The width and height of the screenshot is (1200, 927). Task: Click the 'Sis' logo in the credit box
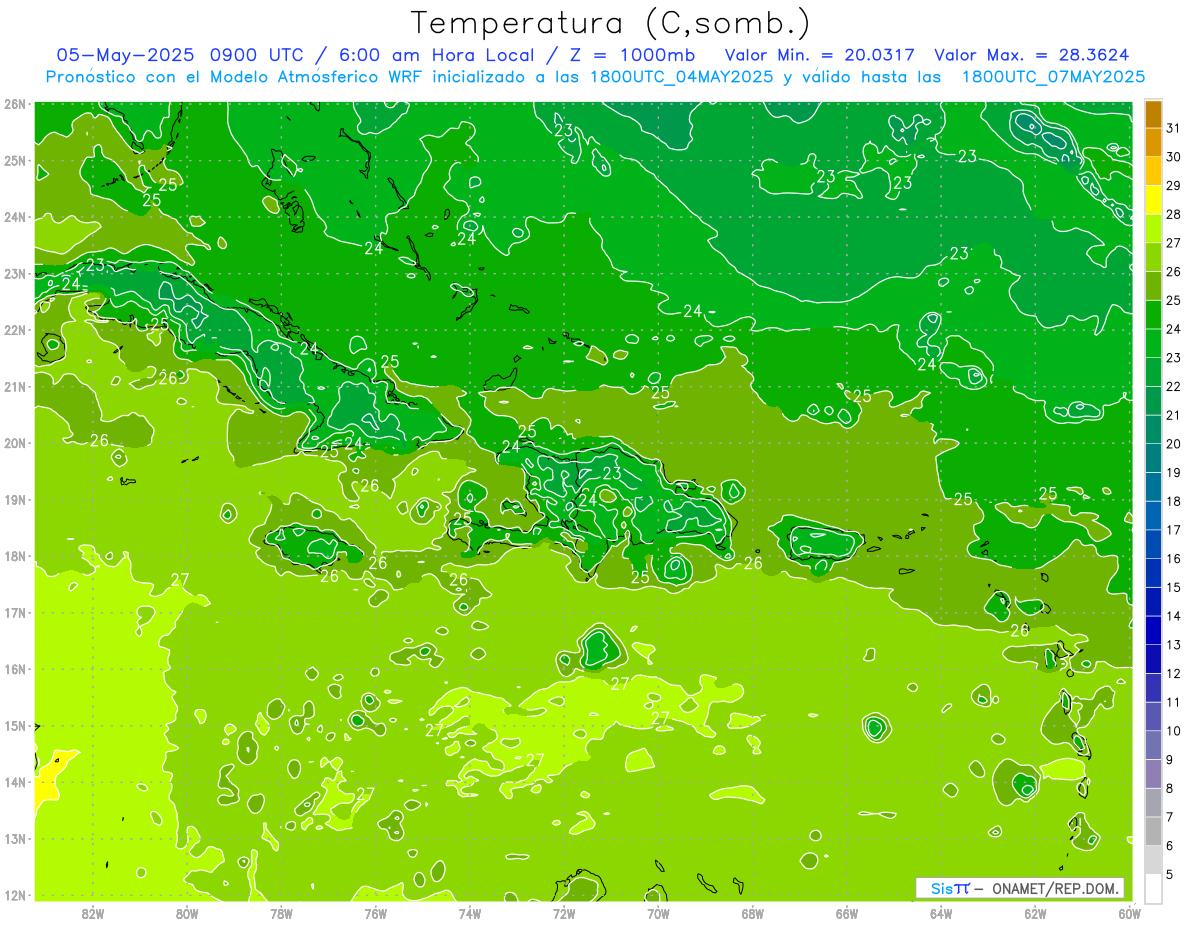tap(942, 888)
